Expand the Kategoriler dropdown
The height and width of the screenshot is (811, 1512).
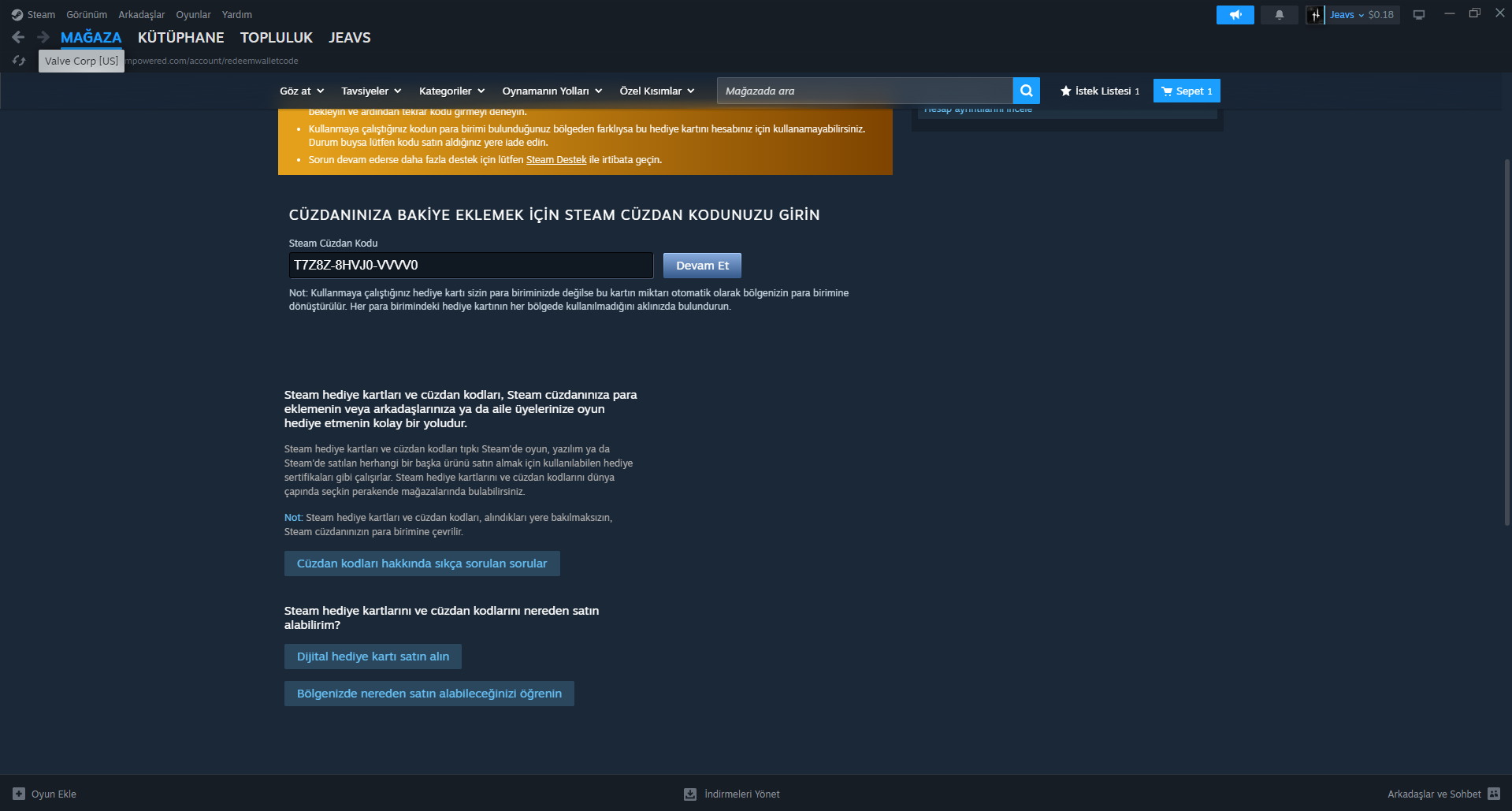click(x=452, y=91)
